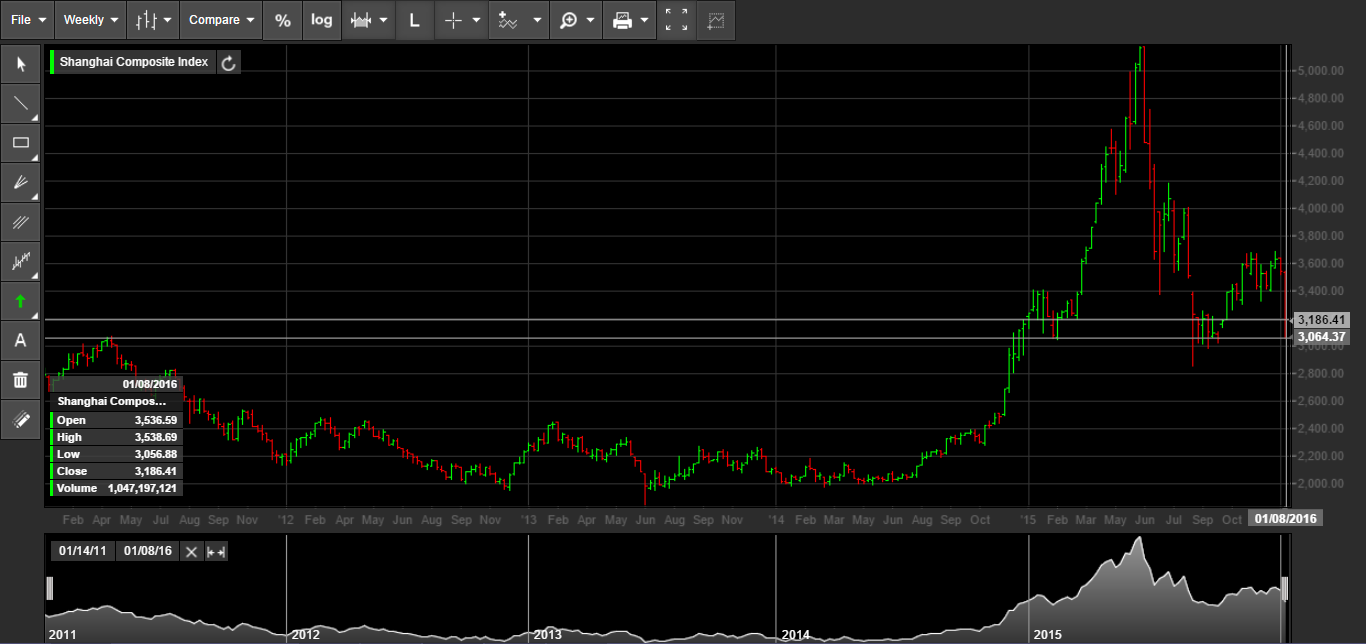Select the eraser tool in sidebar
The height and width of the screenshot is (644, 1366).
click(x=20, y=420)
